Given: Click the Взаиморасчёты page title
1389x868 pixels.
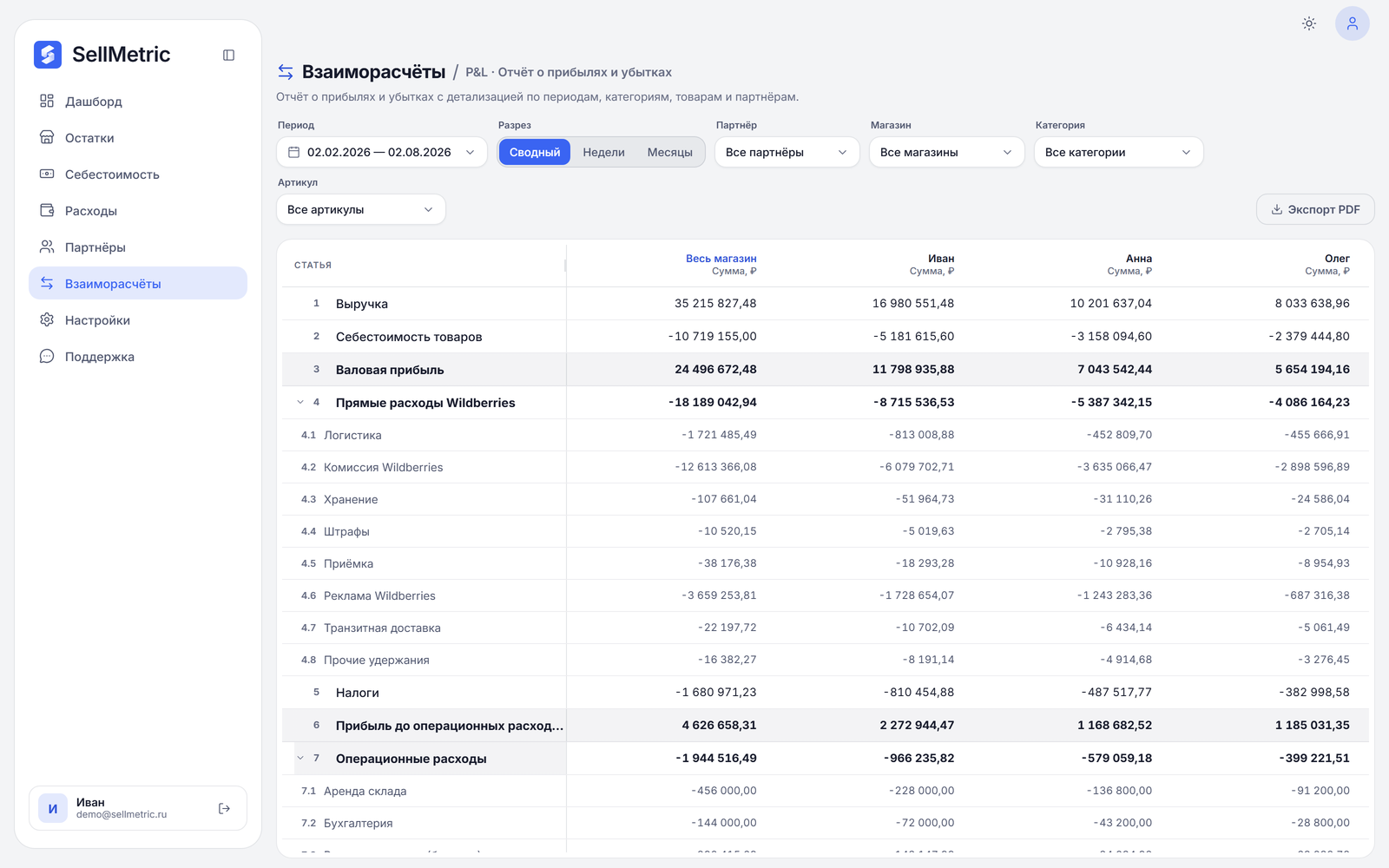Looking at the screenshot, I should point(373,72).
